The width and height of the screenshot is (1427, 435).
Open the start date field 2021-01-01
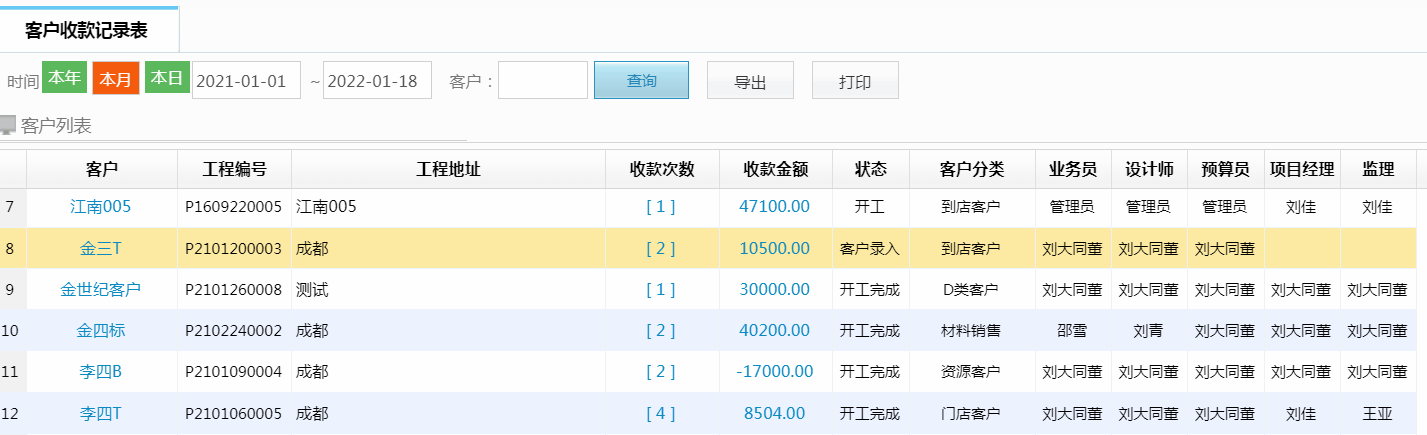point(246,81)
